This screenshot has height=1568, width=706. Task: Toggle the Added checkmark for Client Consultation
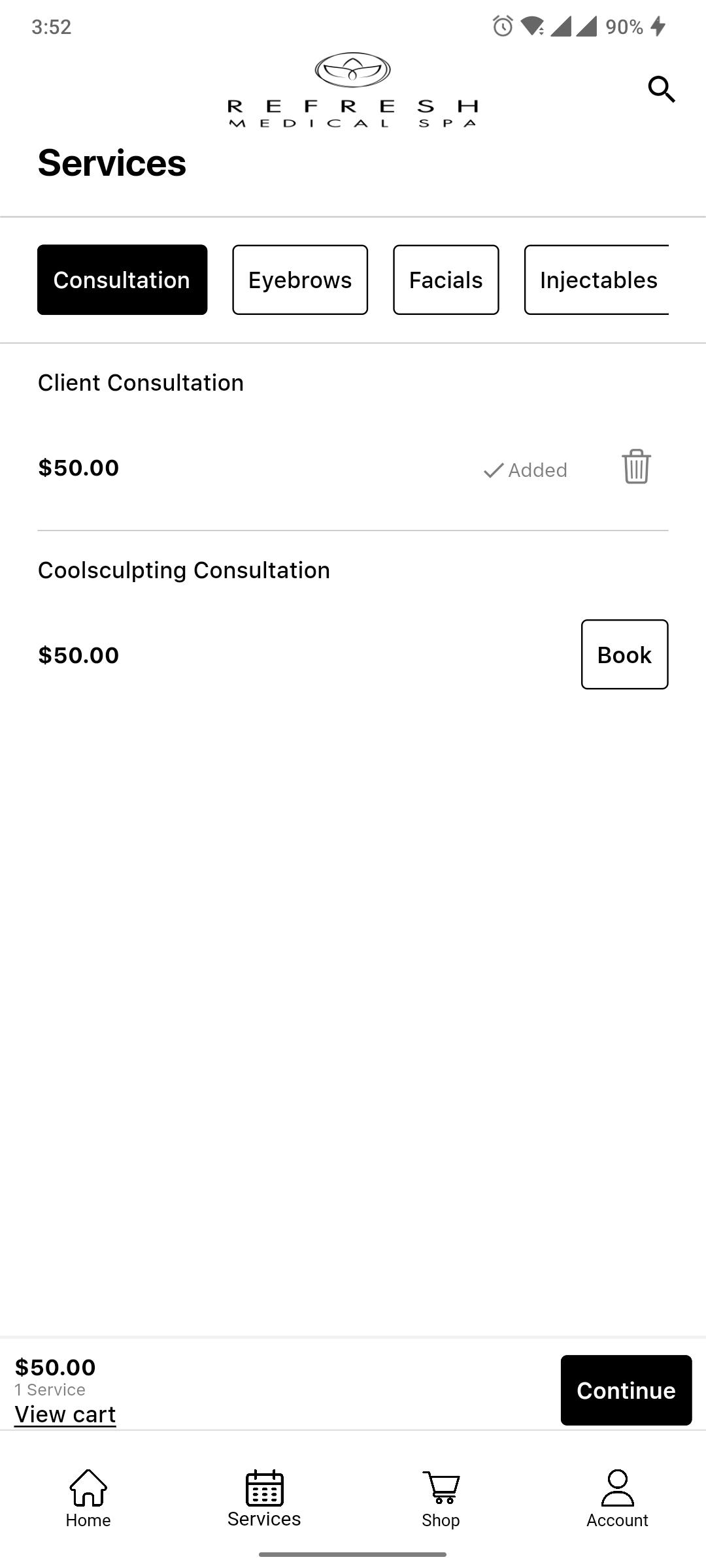pos(525,470)
